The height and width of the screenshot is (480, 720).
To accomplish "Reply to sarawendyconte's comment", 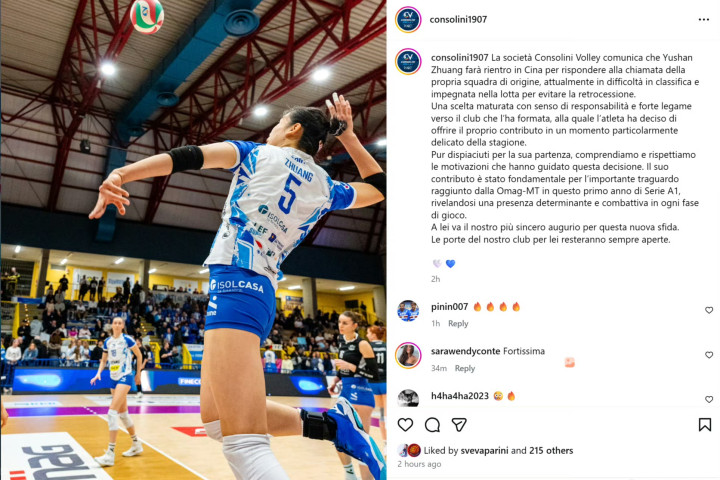I will pos(465,368).
